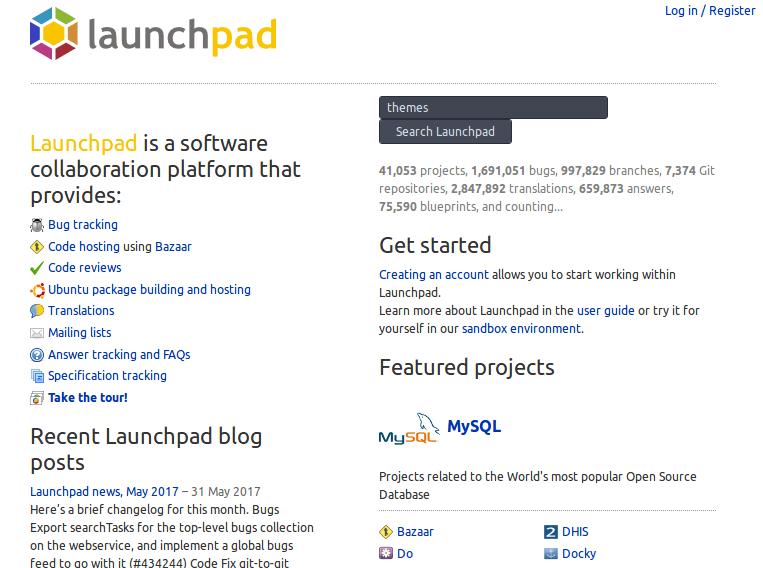The image size is (763, 568).
Task: Open the Take the tour! link
Action: coord(88,398)
